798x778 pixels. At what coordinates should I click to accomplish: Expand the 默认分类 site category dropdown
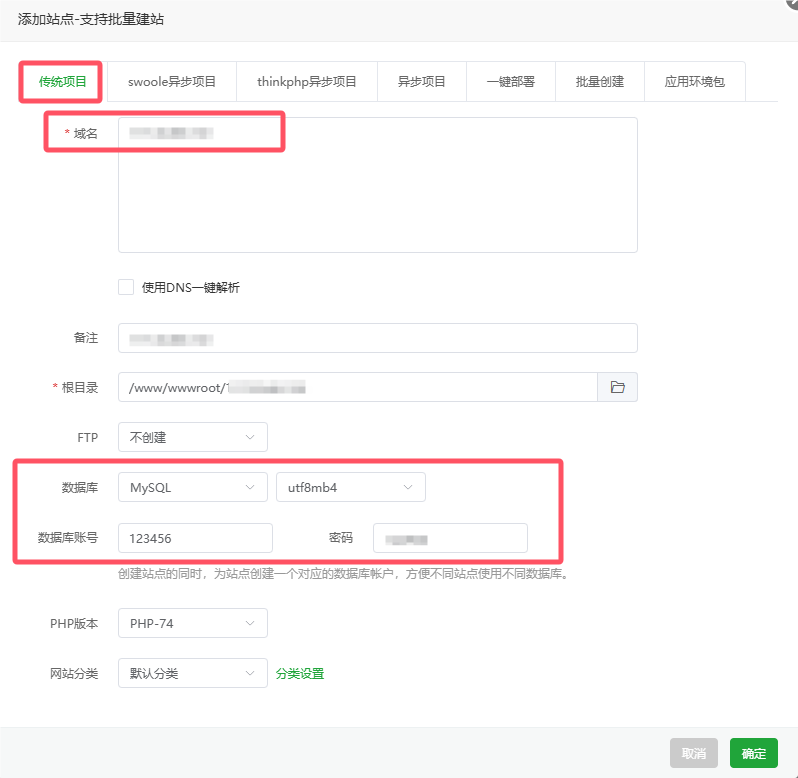pyautogui.click(x=192, y=673)
